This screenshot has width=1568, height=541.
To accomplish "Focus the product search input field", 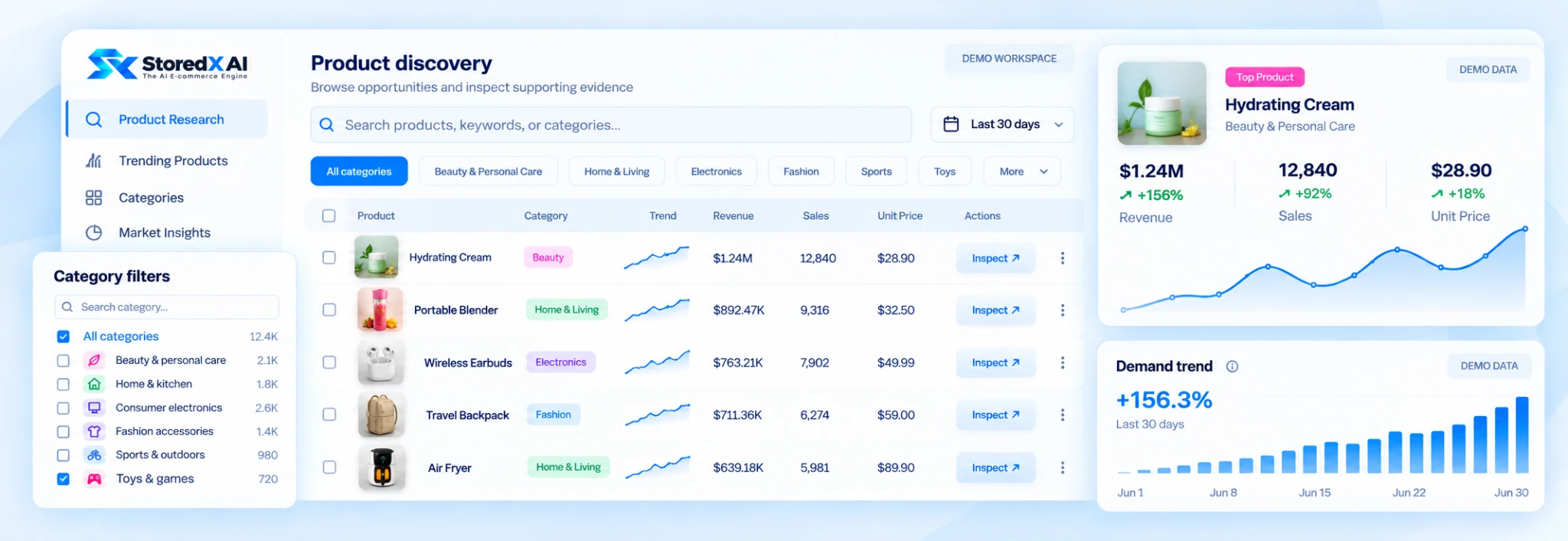I will (611, 124).
